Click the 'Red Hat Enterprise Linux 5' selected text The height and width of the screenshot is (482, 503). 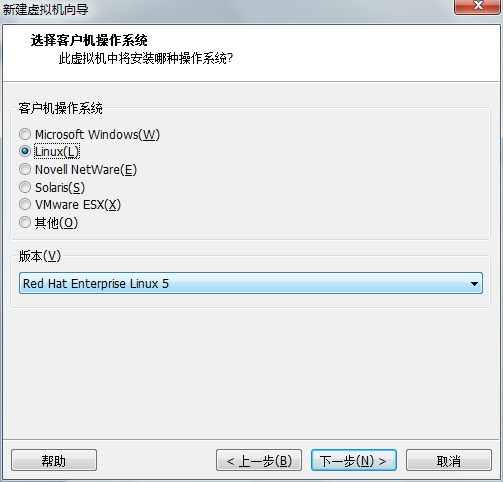(x=96, y=284)
